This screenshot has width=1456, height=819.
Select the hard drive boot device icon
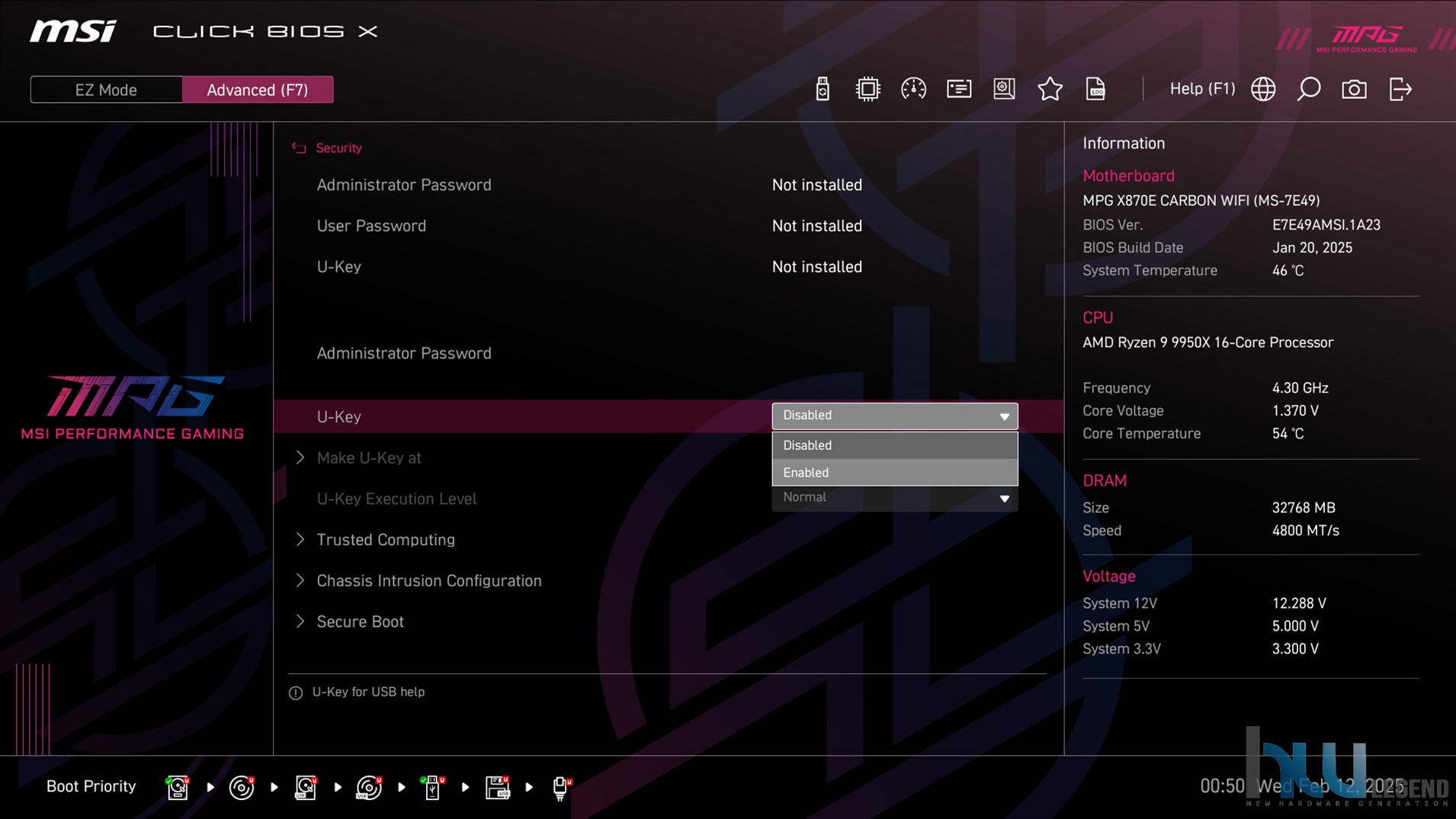178,787
